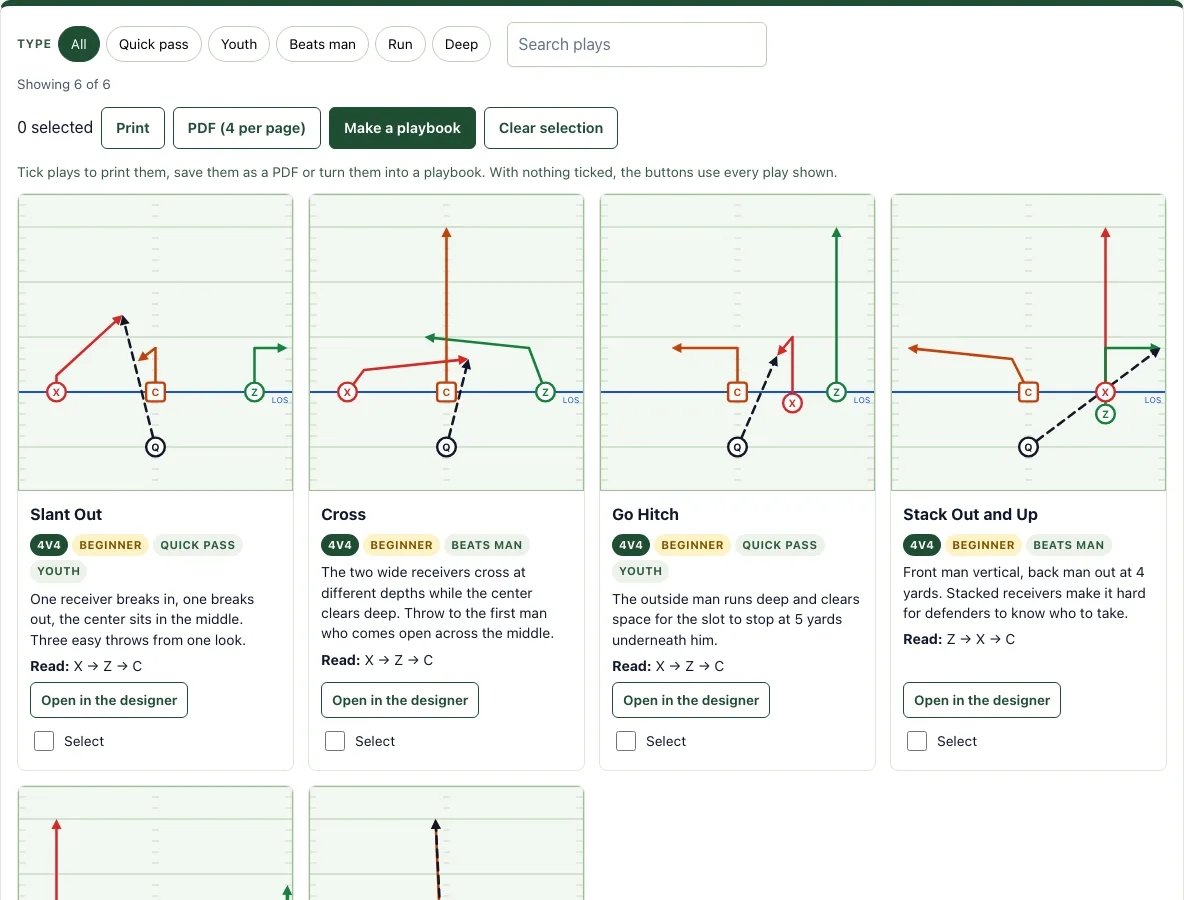Click the Q quarterback marker in Slant Out

[156, 447]
